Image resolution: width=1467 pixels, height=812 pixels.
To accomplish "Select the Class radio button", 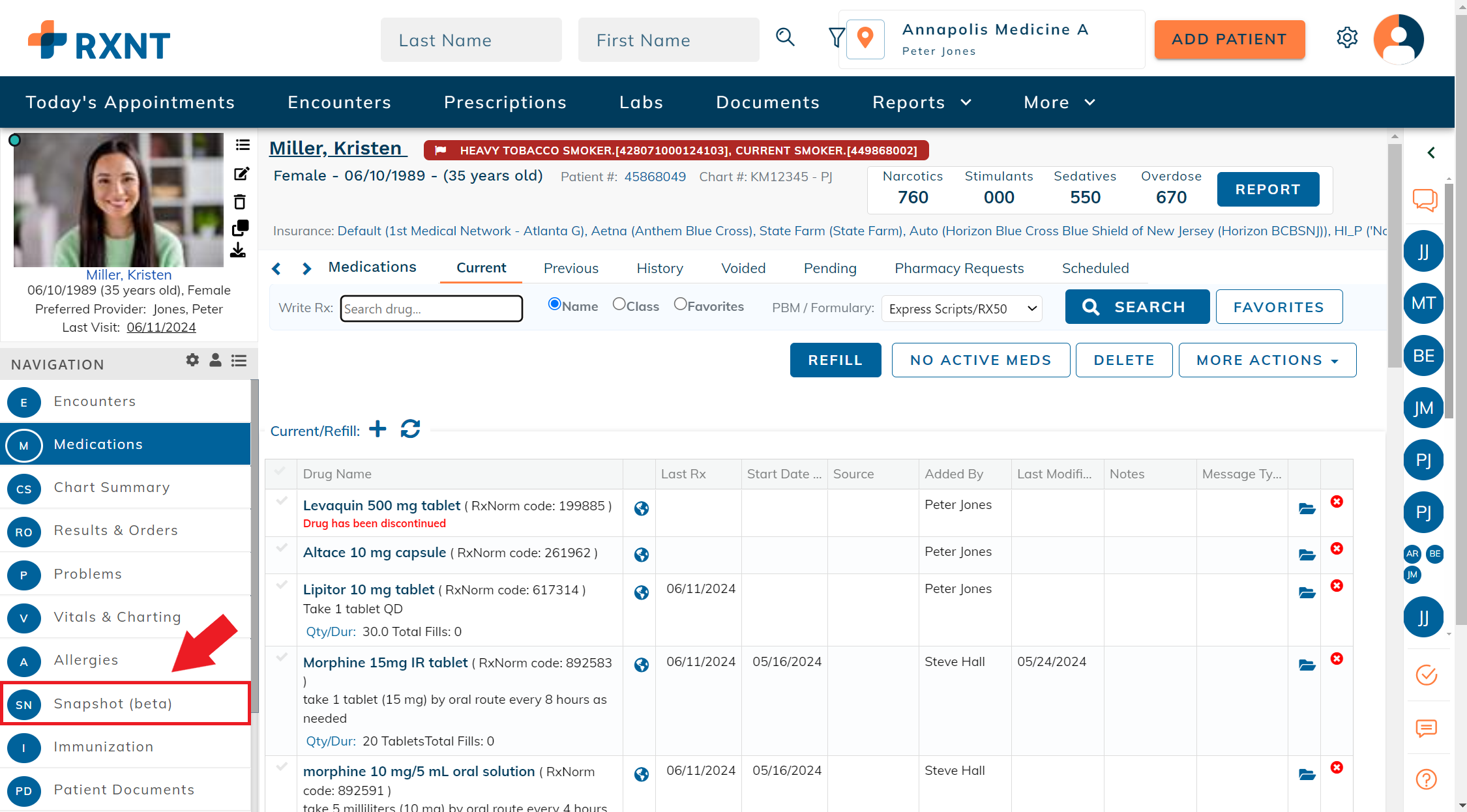I will point(619,304).
